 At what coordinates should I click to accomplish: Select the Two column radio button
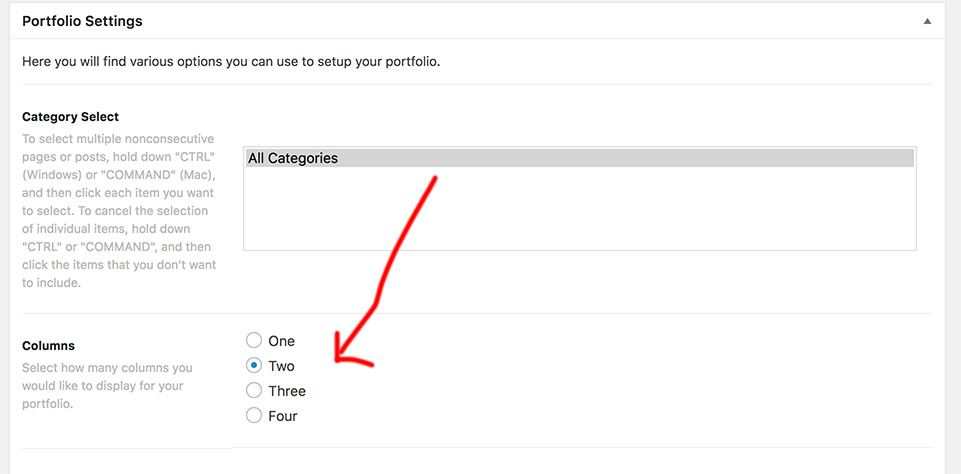click(254, 366)
